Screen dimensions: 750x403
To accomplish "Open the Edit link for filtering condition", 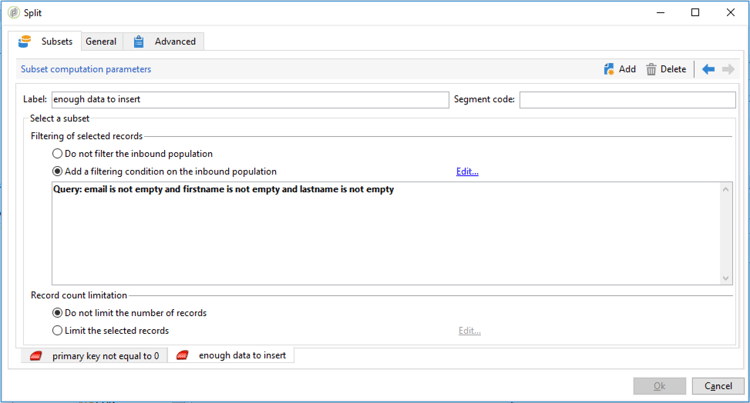I will point(467,171).
